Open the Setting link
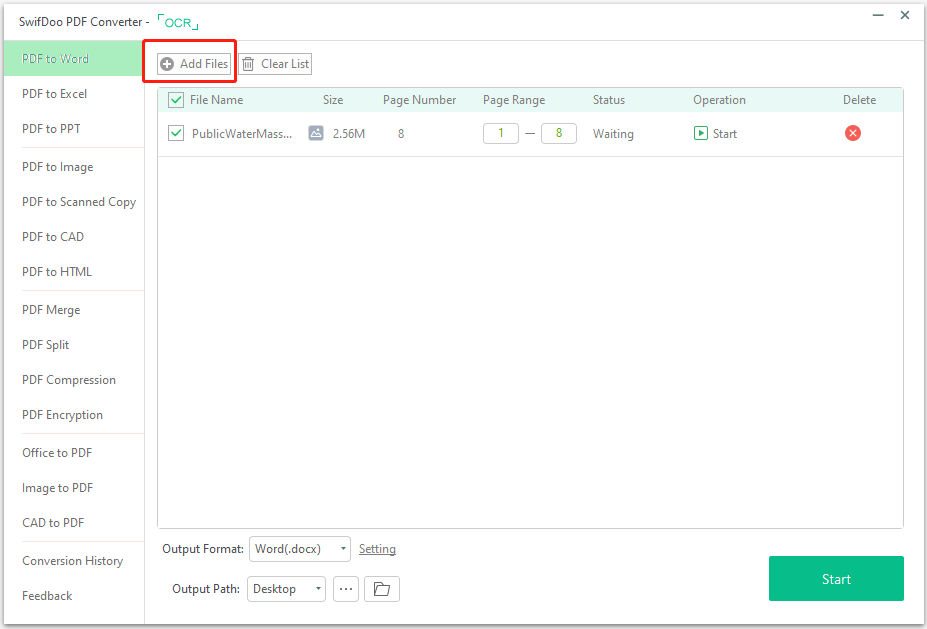The width and height of the screenshot is (927, 629). coord(377,549)
